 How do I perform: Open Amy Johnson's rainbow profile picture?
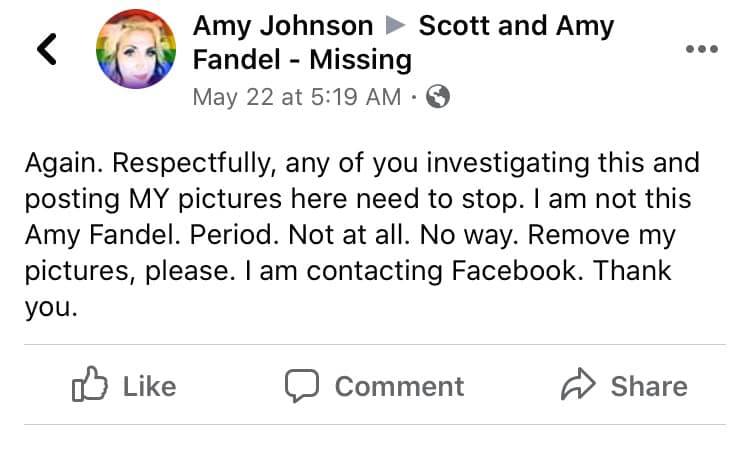click(136, 50)
